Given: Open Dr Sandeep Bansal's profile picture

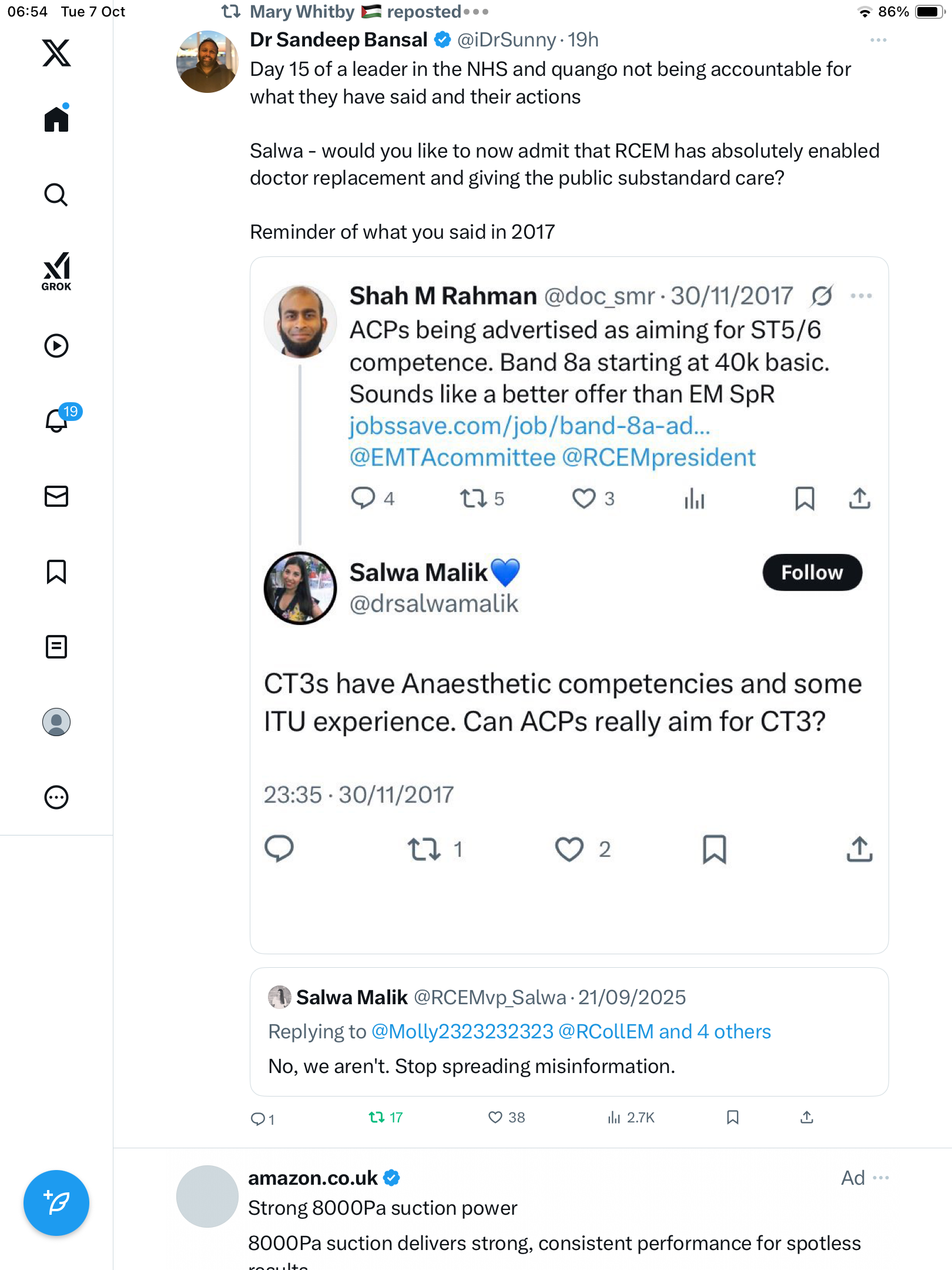Looking at the screenshot, I should pos(207,62).
